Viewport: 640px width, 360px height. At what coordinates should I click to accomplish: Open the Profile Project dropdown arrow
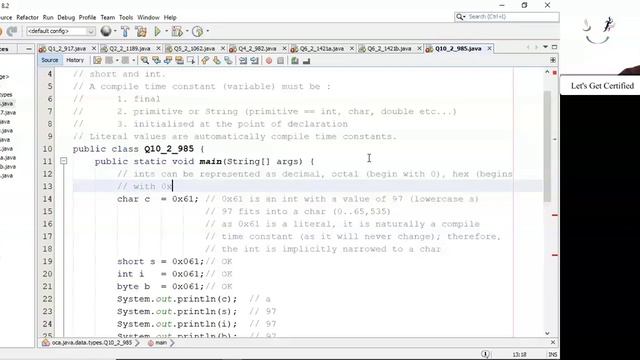click(x=207, y=31)
